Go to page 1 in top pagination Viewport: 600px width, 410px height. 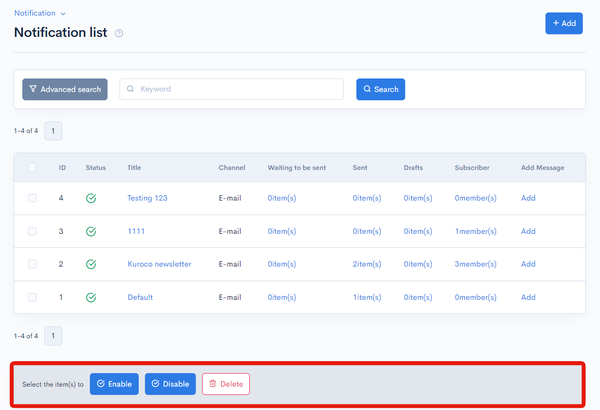pyautogui.click(x=53, y=131)
